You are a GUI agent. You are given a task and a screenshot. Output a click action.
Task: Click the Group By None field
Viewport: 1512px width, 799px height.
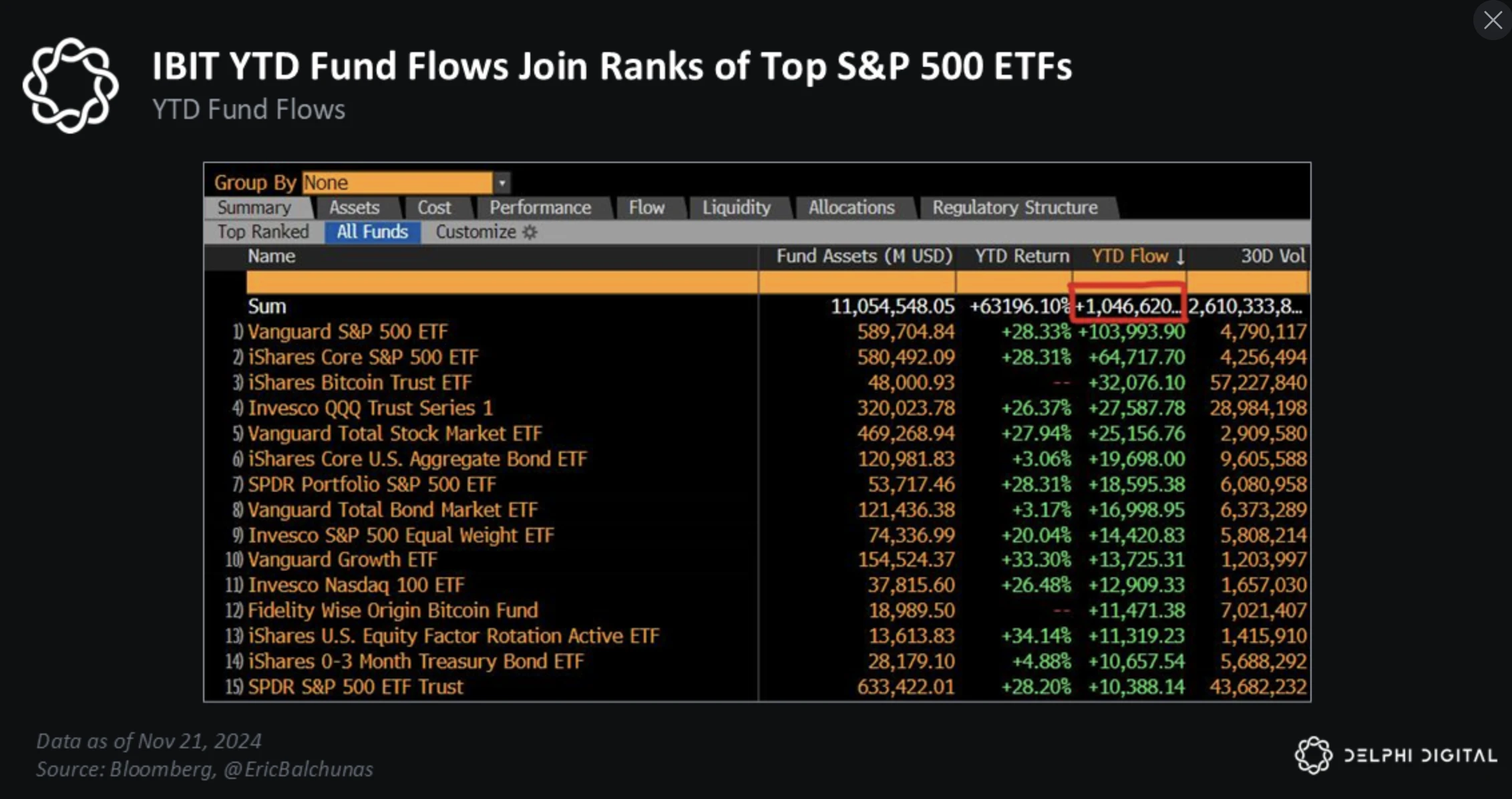pos(397,182)
